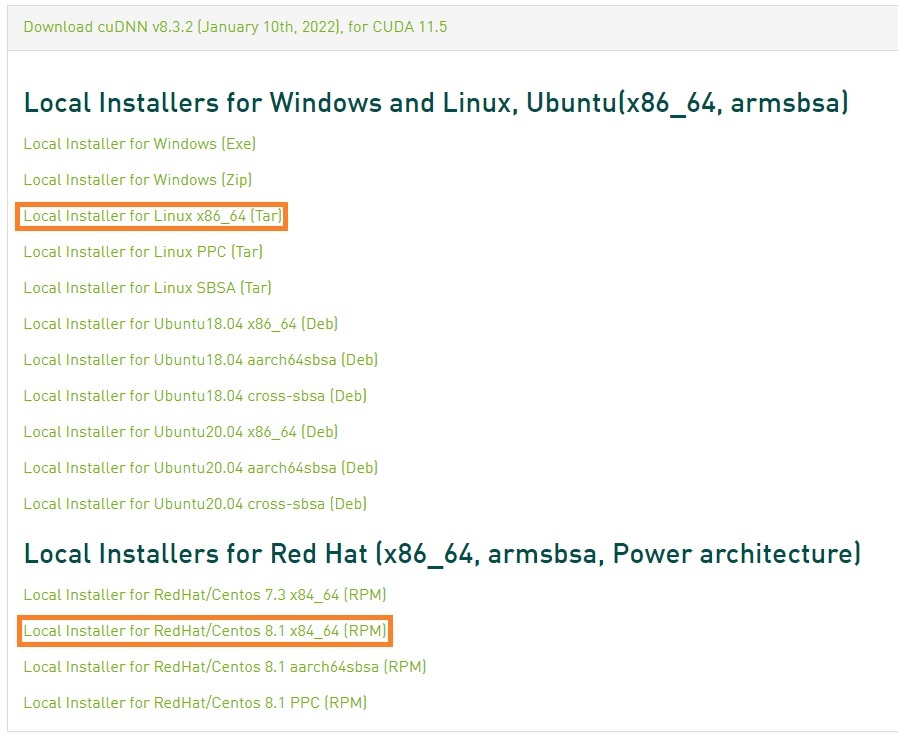Click the Windows and Linux, Ubuntu installers heading
Screen dimensions: 898x736
click(x=436, y=103)
